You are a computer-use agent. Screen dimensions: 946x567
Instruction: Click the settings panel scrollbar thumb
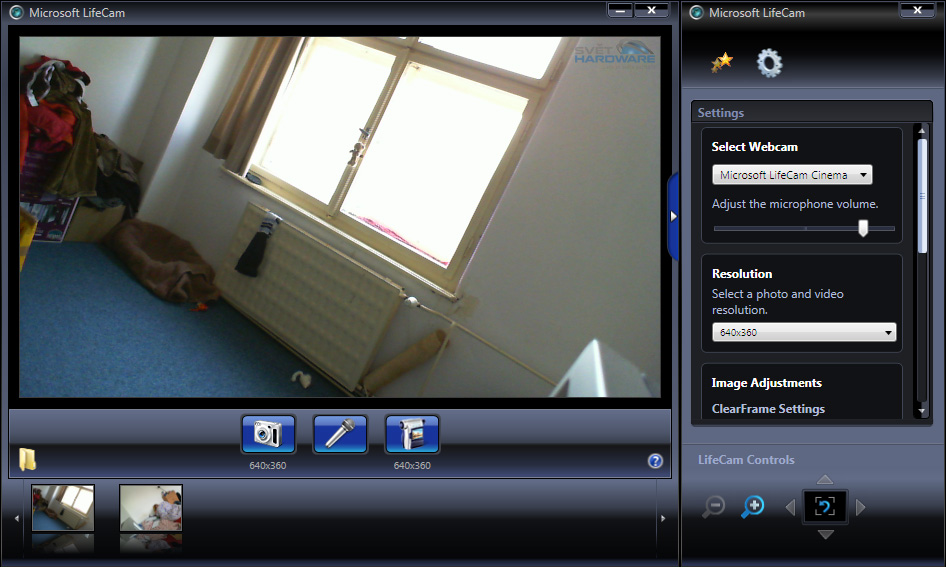point(922,196)
